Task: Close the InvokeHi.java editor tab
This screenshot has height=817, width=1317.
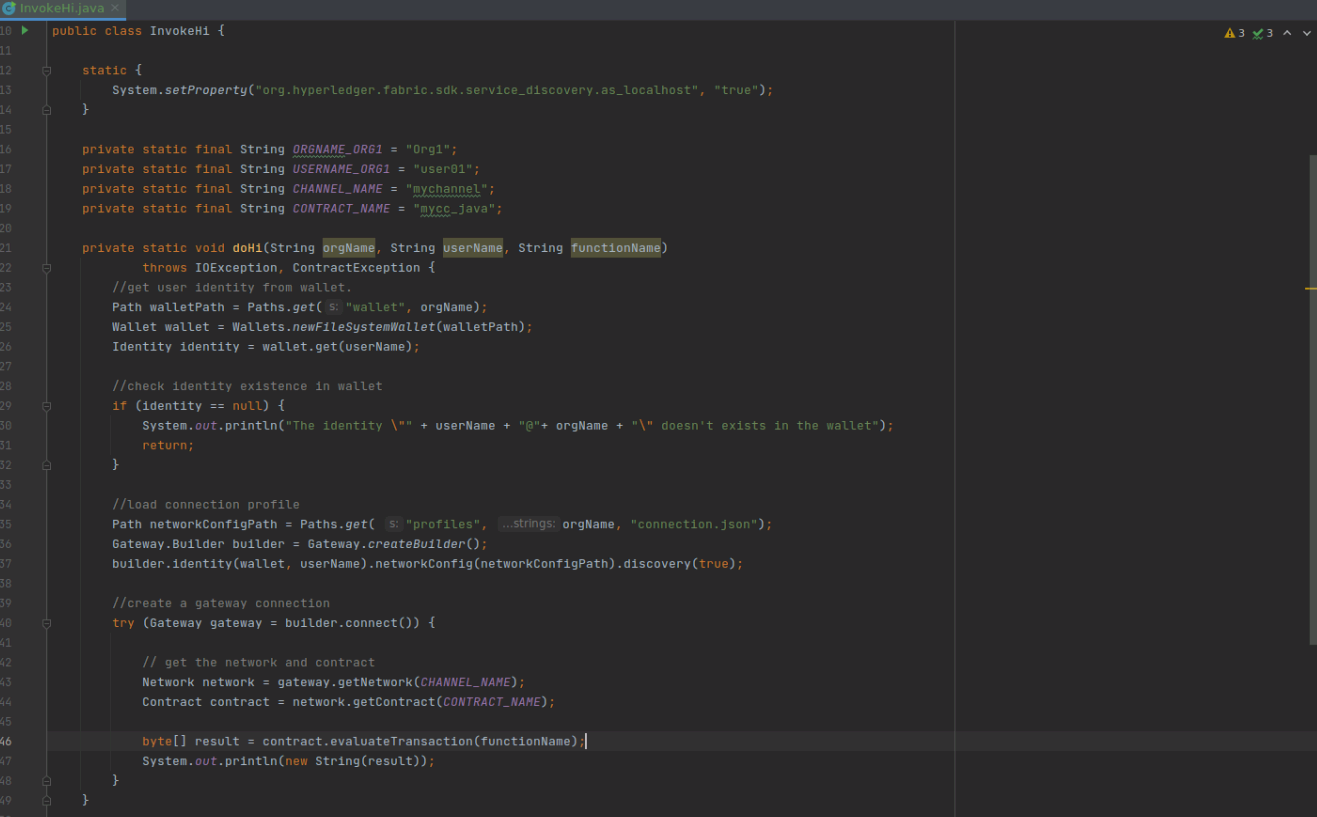Action: pyautogui.click(x=114, y=8)
